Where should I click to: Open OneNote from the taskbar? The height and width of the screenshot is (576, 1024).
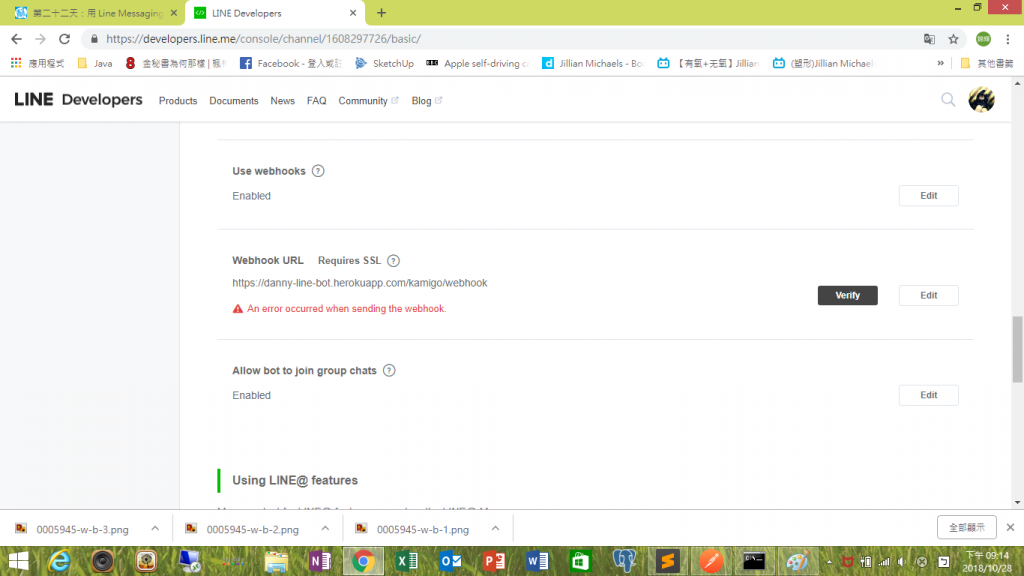point(320,561)
